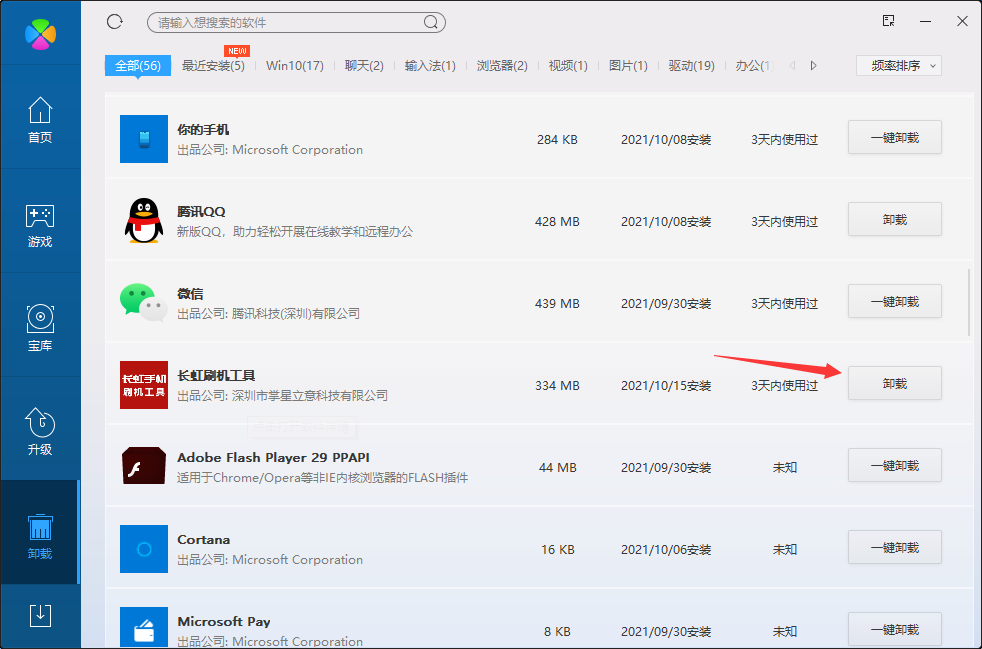The height and width of the screenshot is (649, 982).
Task: Click the 腾讯QQ penguin icon
Action: click(144, 221)
